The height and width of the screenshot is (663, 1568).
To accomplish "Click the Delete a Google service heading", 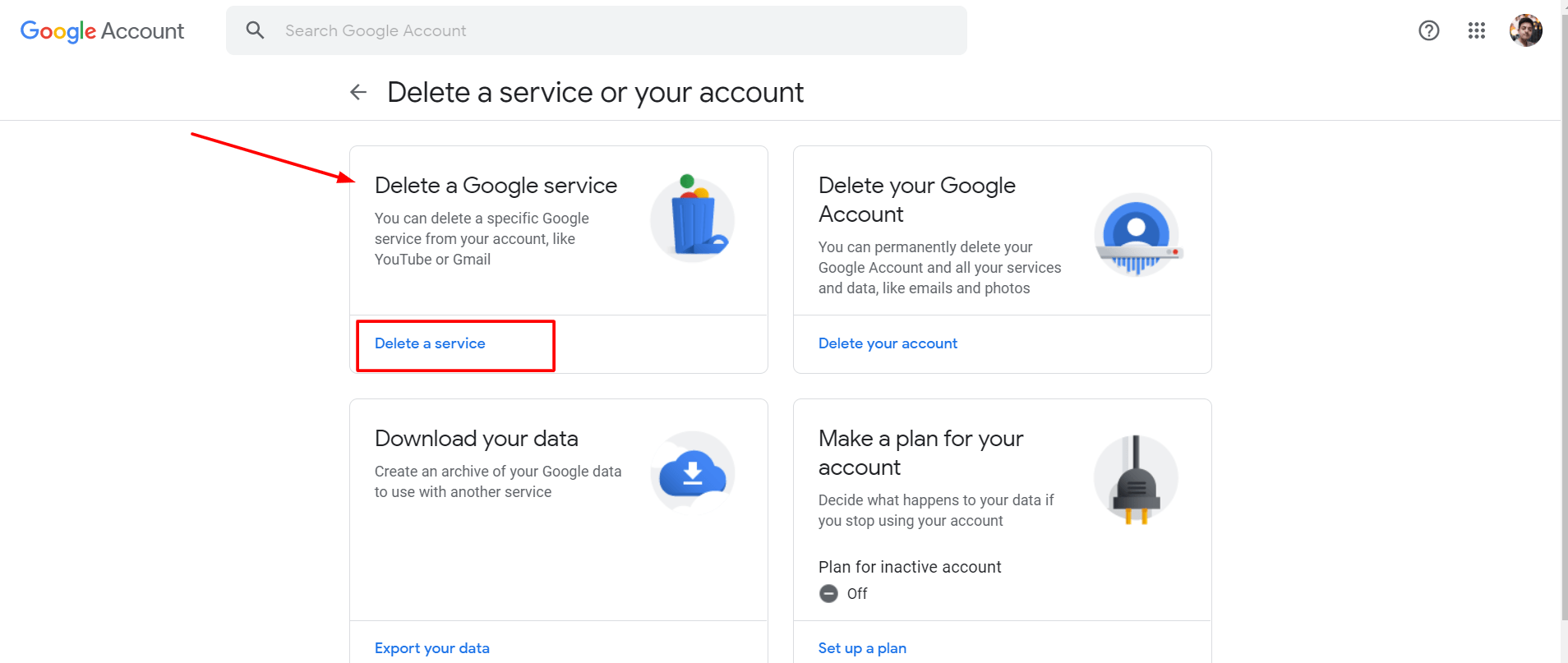I will [x=496, y=186].
